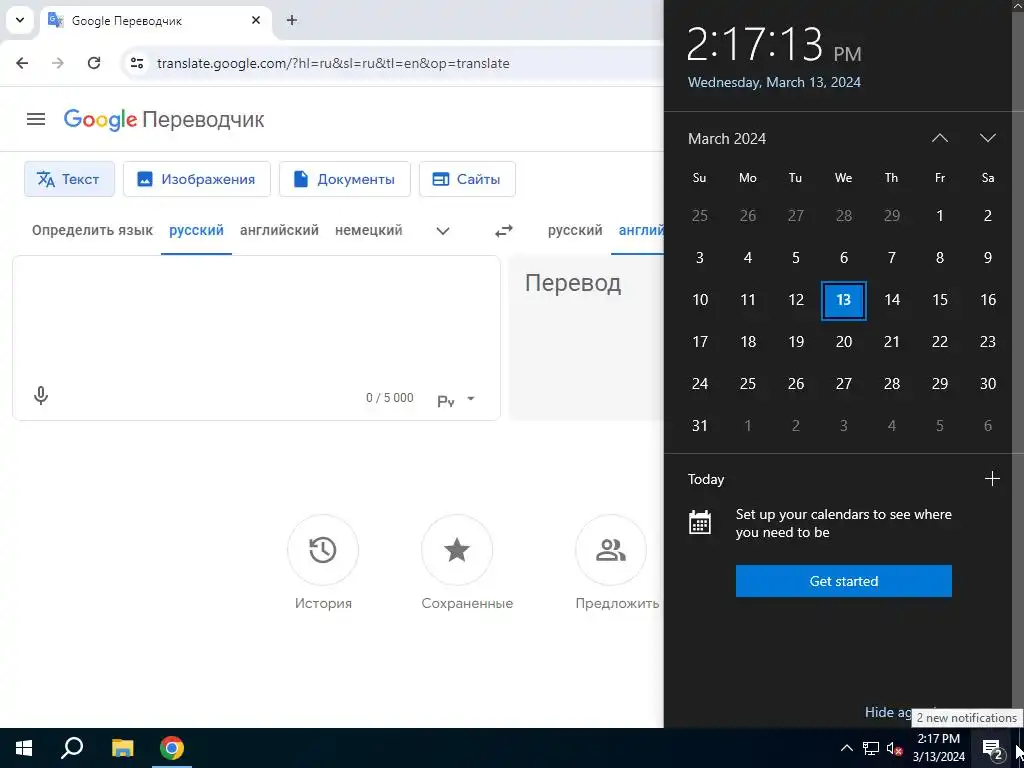Viewport: 1024px width, 768px height.
Task: Select March 13 in the calendar
Action: (x=844, y=300)
